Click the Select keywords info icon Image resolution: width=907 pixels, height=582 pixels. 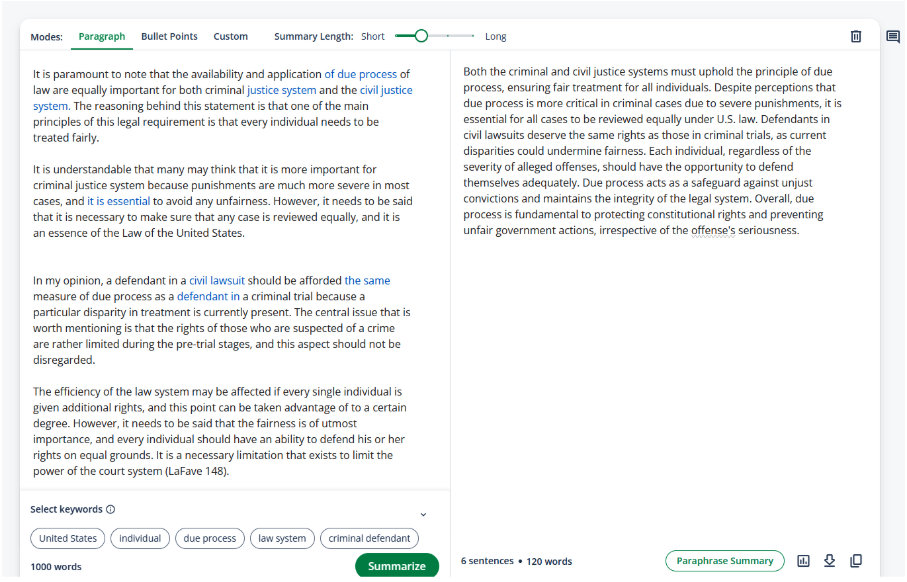click(x=110, y=509)
